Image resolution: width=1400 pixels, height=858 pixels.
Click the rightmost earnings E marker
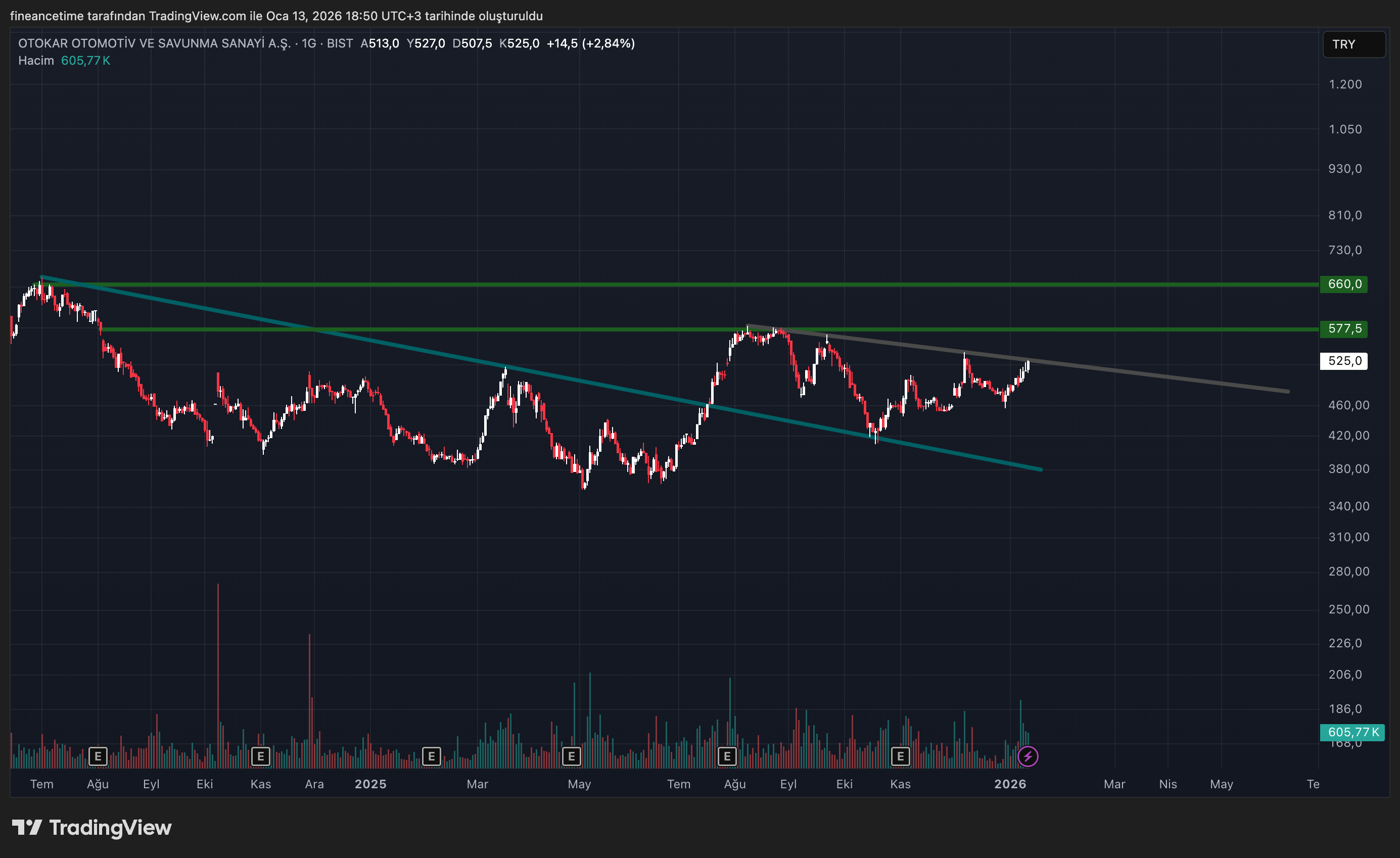(x=900, y=756)
